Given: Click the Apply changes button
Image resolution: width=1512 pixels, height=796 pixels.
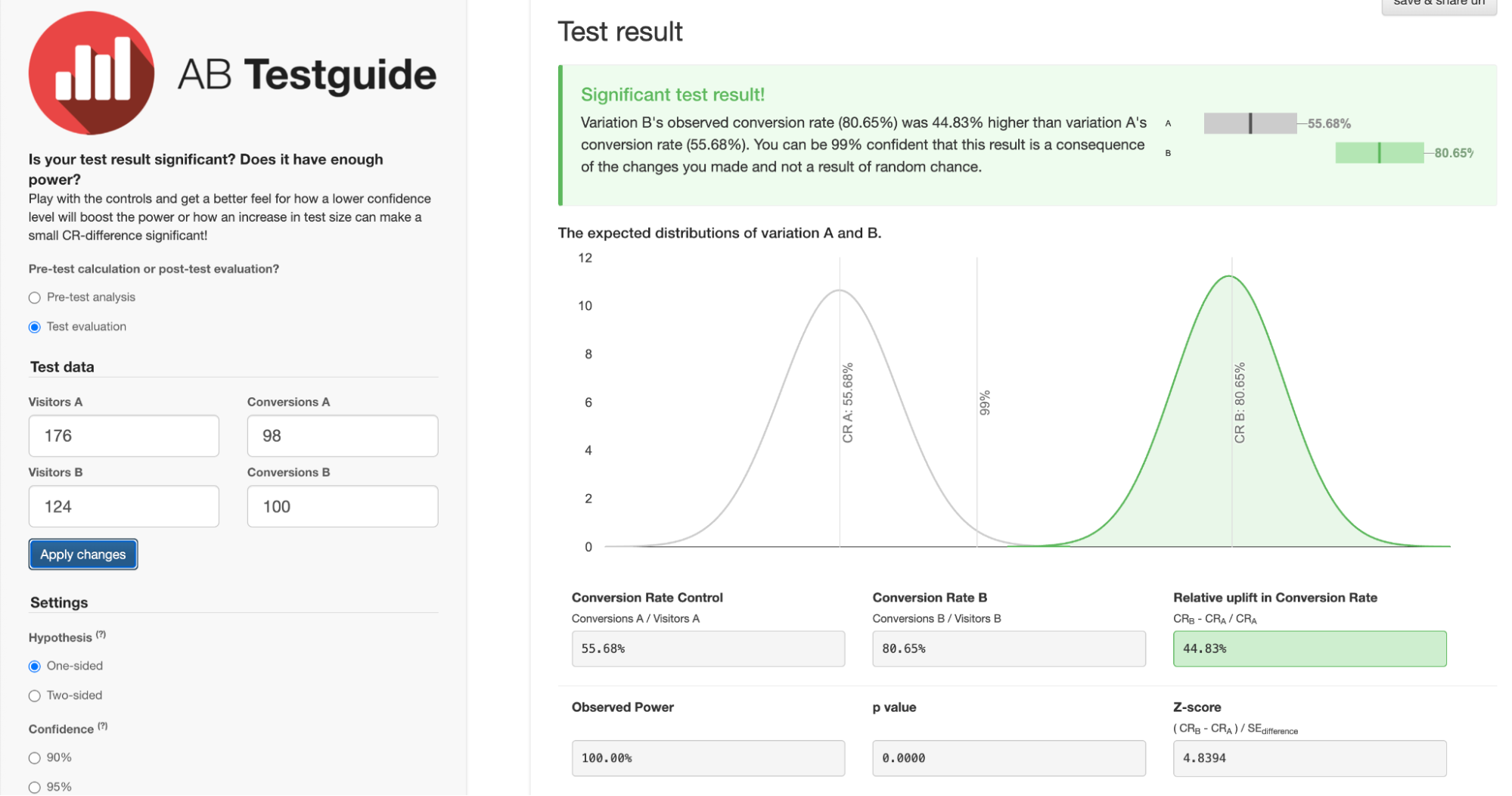Looking at the screenshot, I should tap(82, 554).
